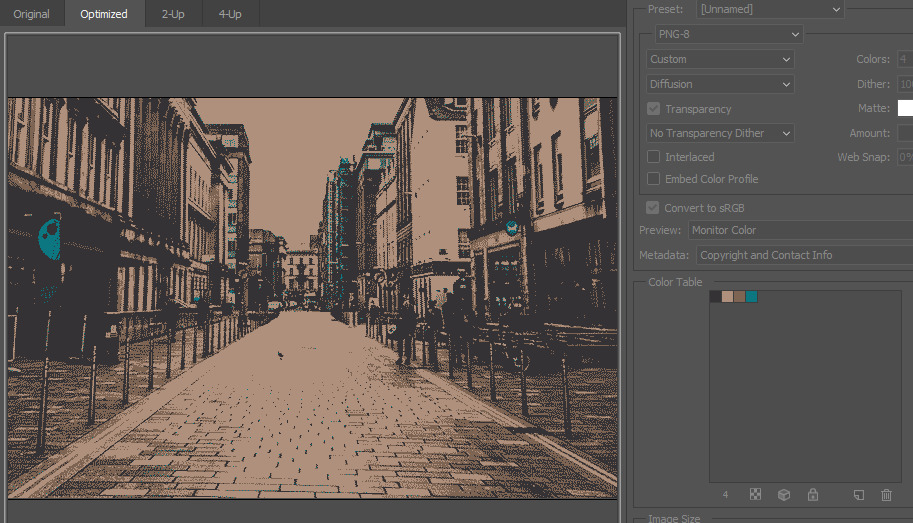Click the Amount value field
The height and width of the screenshot is (523, 913).
click(905, 133)
